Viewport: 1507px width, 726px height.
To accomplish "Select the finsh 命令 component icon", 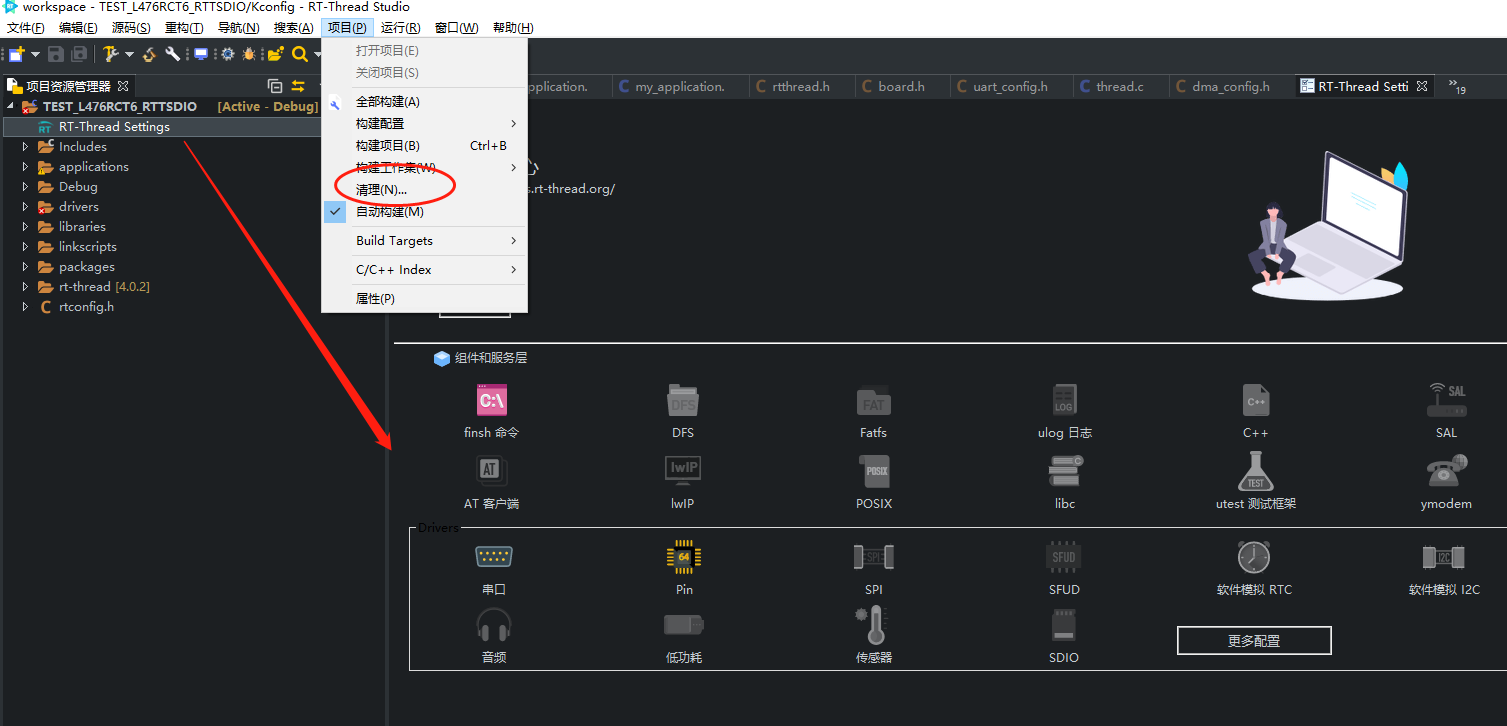I will click(x=491, y=399).
